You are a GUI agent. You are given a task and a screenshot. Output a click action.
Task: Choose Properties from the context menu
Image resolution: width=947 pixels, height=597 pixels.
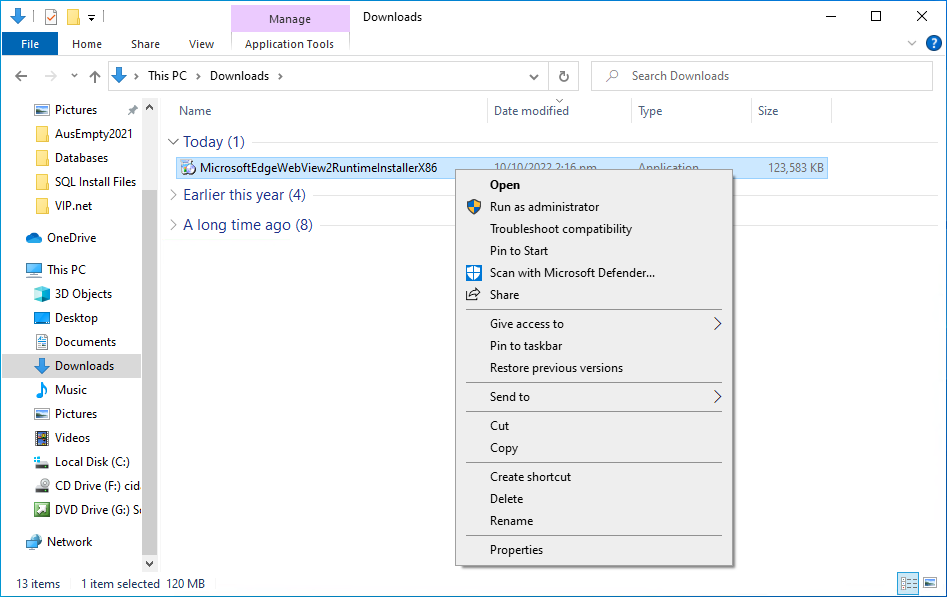click(594, 550)
